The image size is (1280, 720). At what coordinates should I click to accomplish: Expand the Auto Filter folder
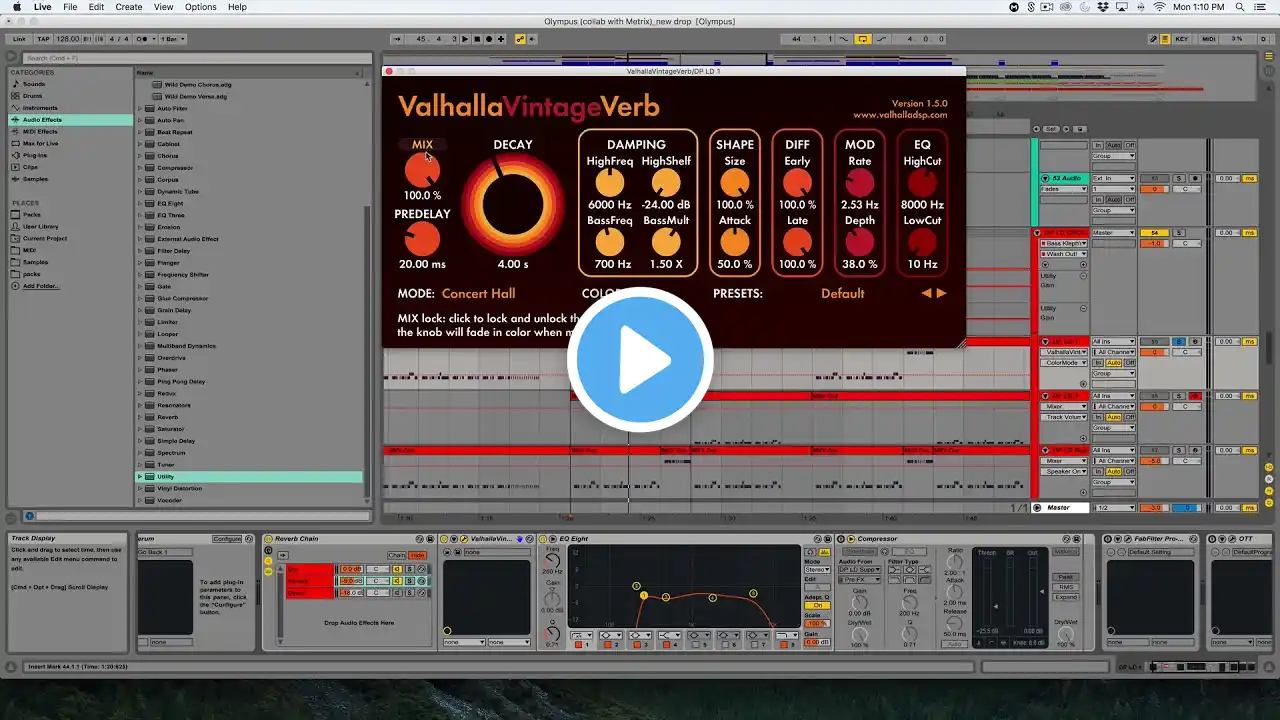(x=140, y=108)
